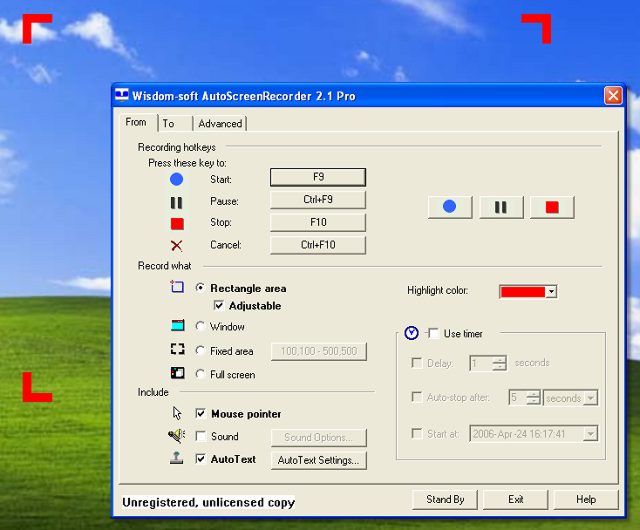This screenshot has width=640, height=530.
Task: Click the fixed area coordinates button
Action: tap(319, 351)
